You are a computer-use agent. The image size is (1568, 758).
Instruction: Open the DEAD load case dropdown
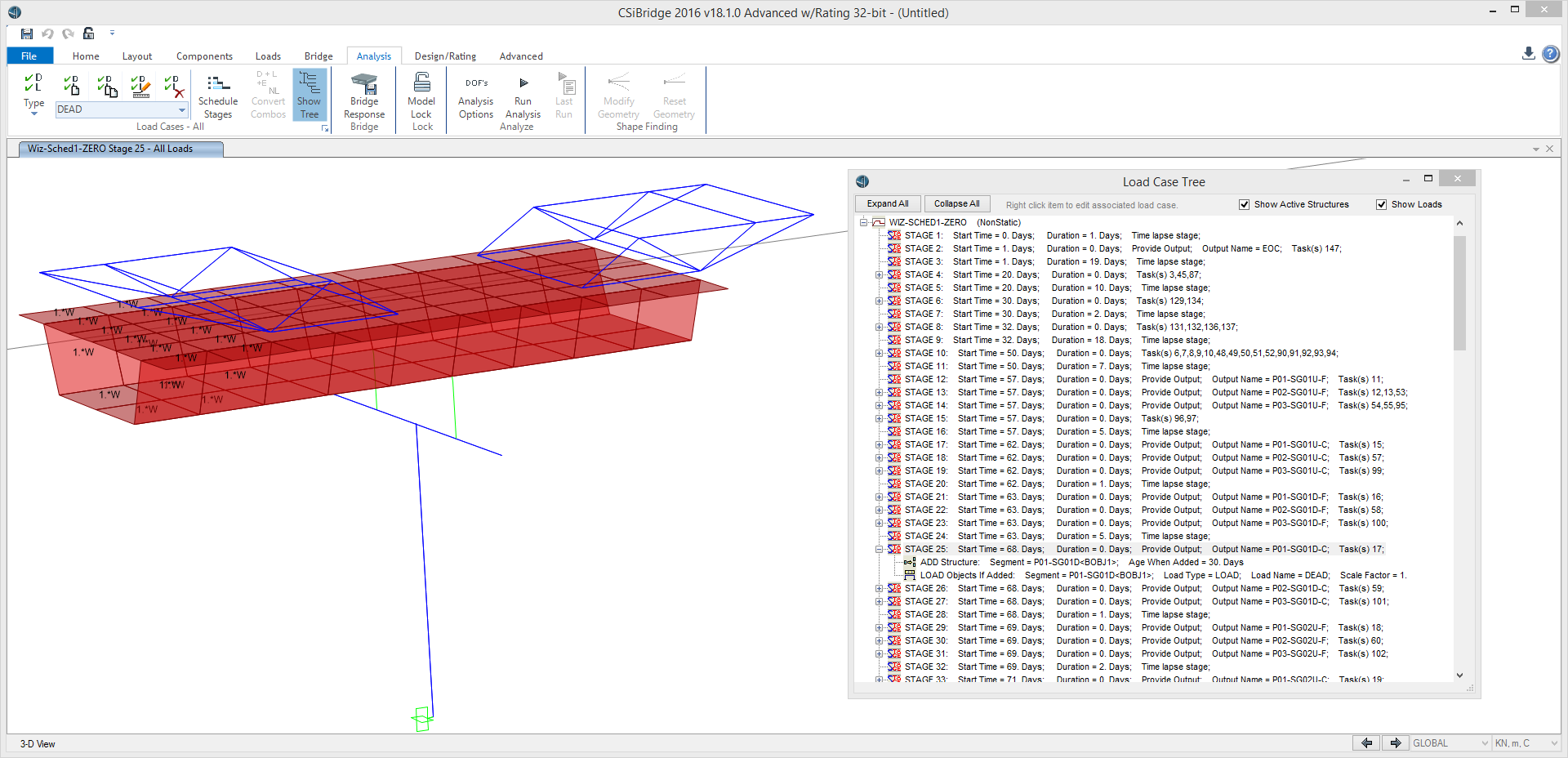click(181, 109)
